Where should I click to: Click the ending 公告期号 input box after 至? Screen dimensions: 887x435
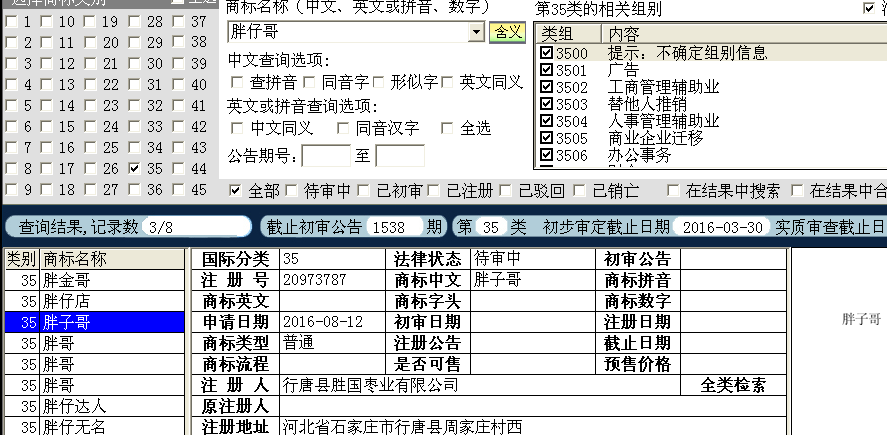click(x=400, y=156)
